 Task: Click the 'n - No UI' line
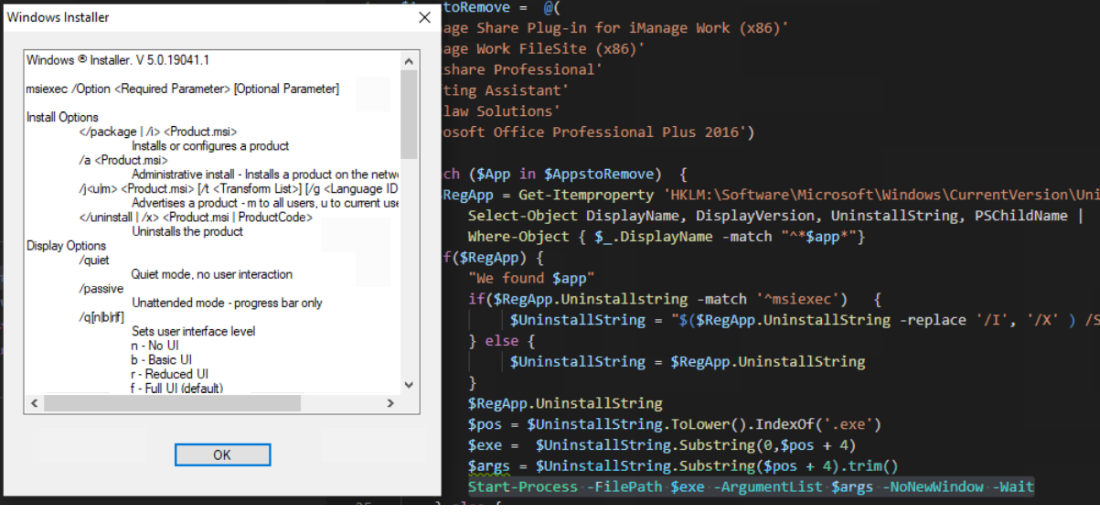[156, 346]
